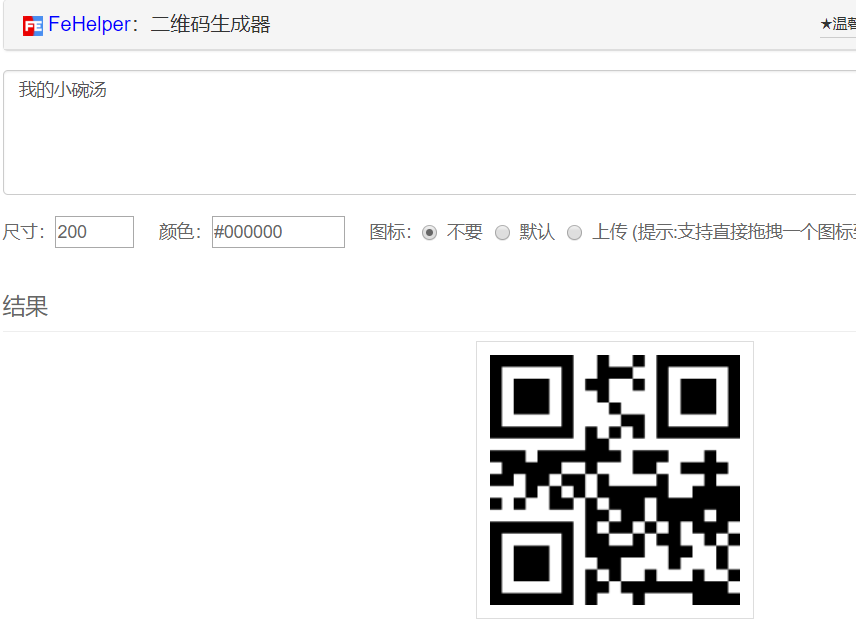The height and width of the screenshot is (627, 856).
Task: Click the text area containing 我的小碗汤
Action: pyautogui.click(x=430, y=132)
